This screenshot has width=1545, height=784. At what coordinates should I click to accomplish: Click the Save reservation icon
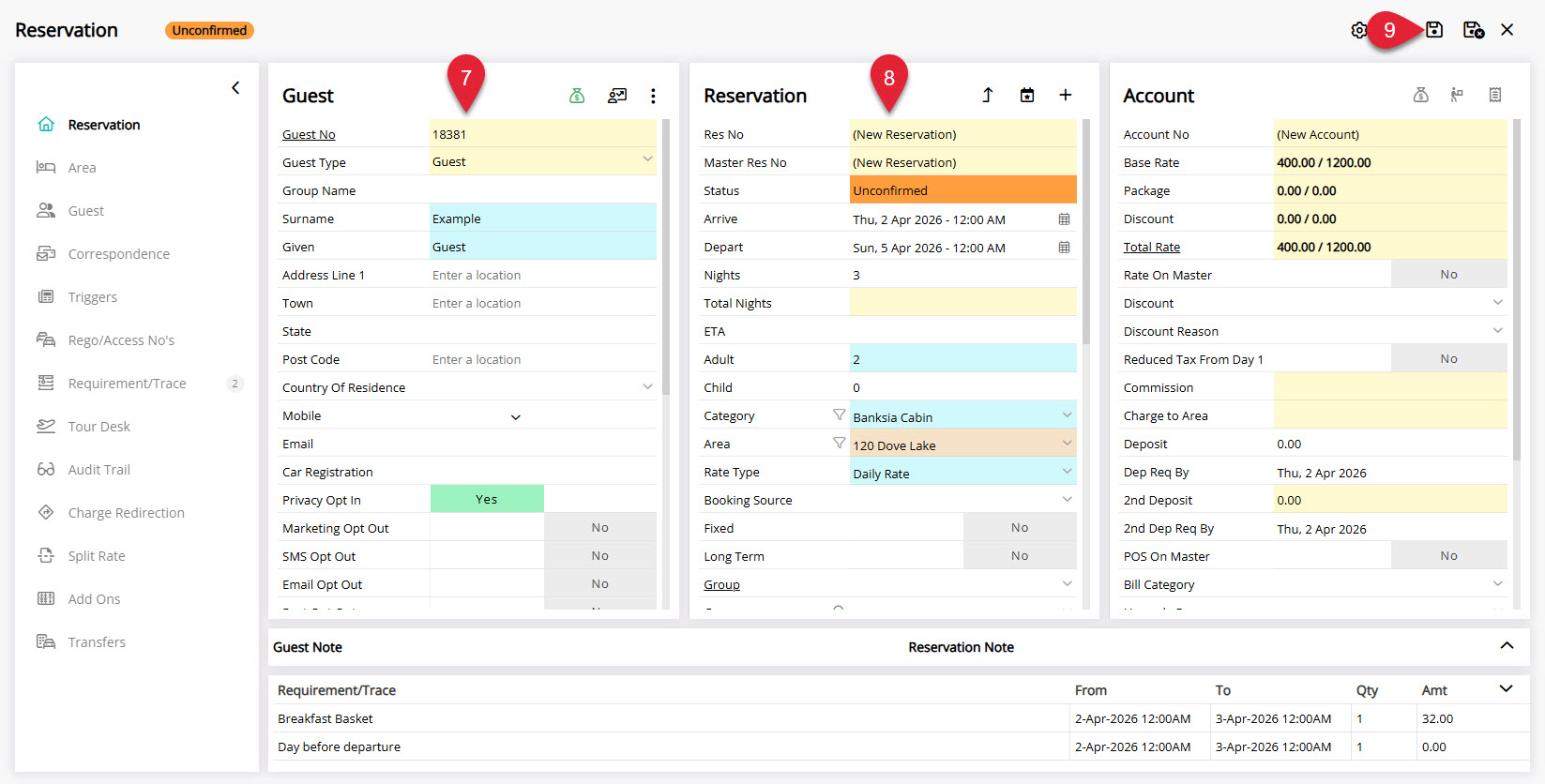click(x=1434, y=30)
